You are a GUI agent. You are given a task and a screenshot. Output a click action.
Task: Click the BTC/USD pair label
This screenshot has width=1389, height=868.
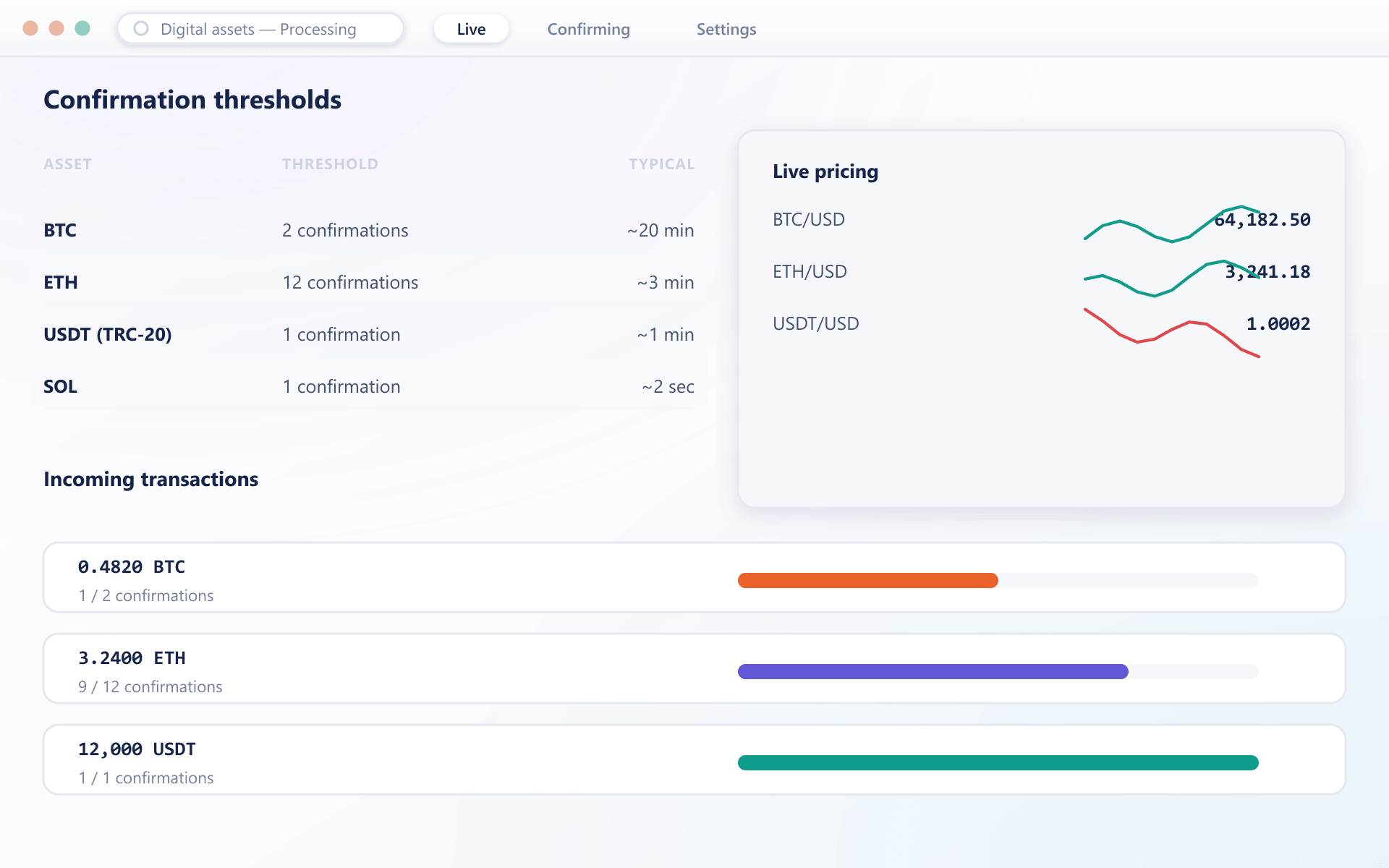tap(809, 219)
